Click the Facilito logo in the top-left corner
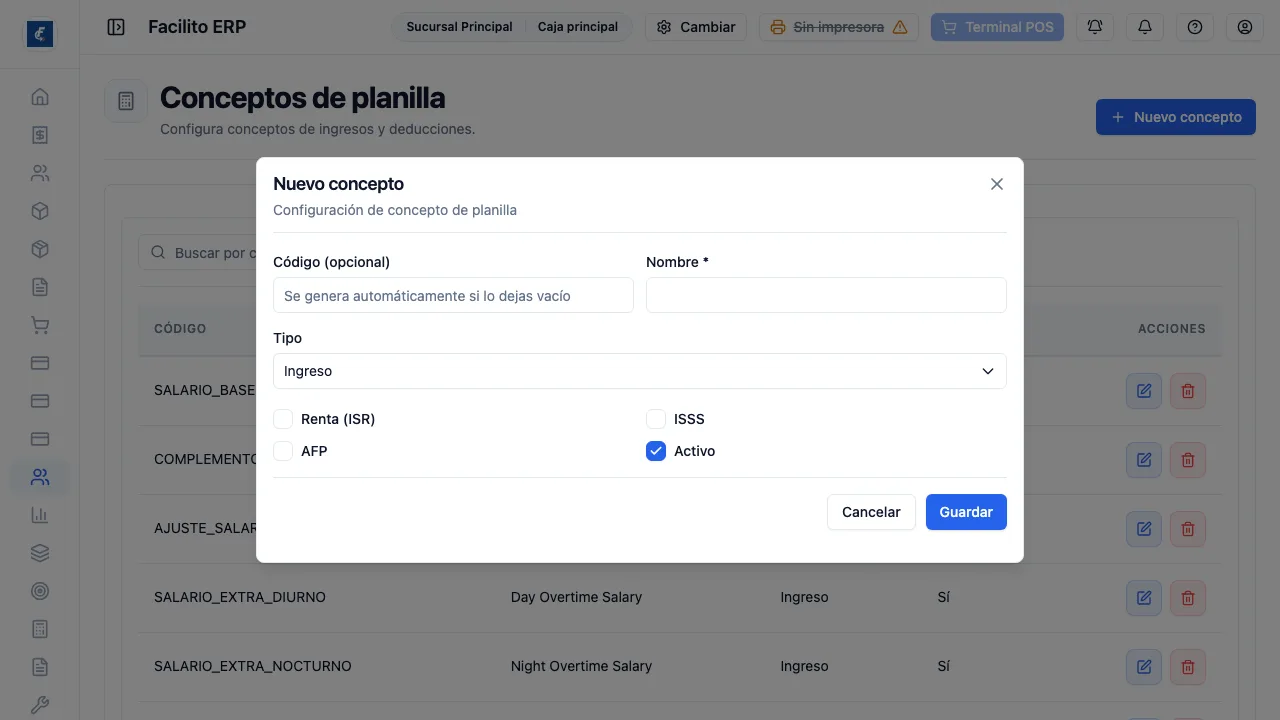Viewport: 1280px width, 720px height. 40,34
